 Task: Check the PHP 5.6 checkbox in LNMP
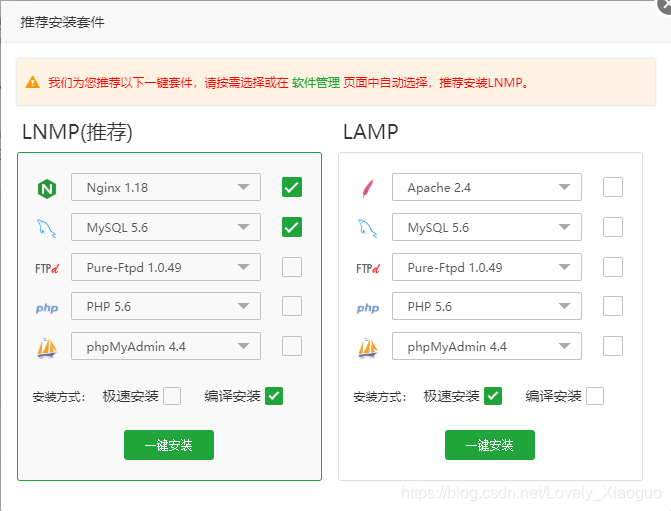[292, 306]
